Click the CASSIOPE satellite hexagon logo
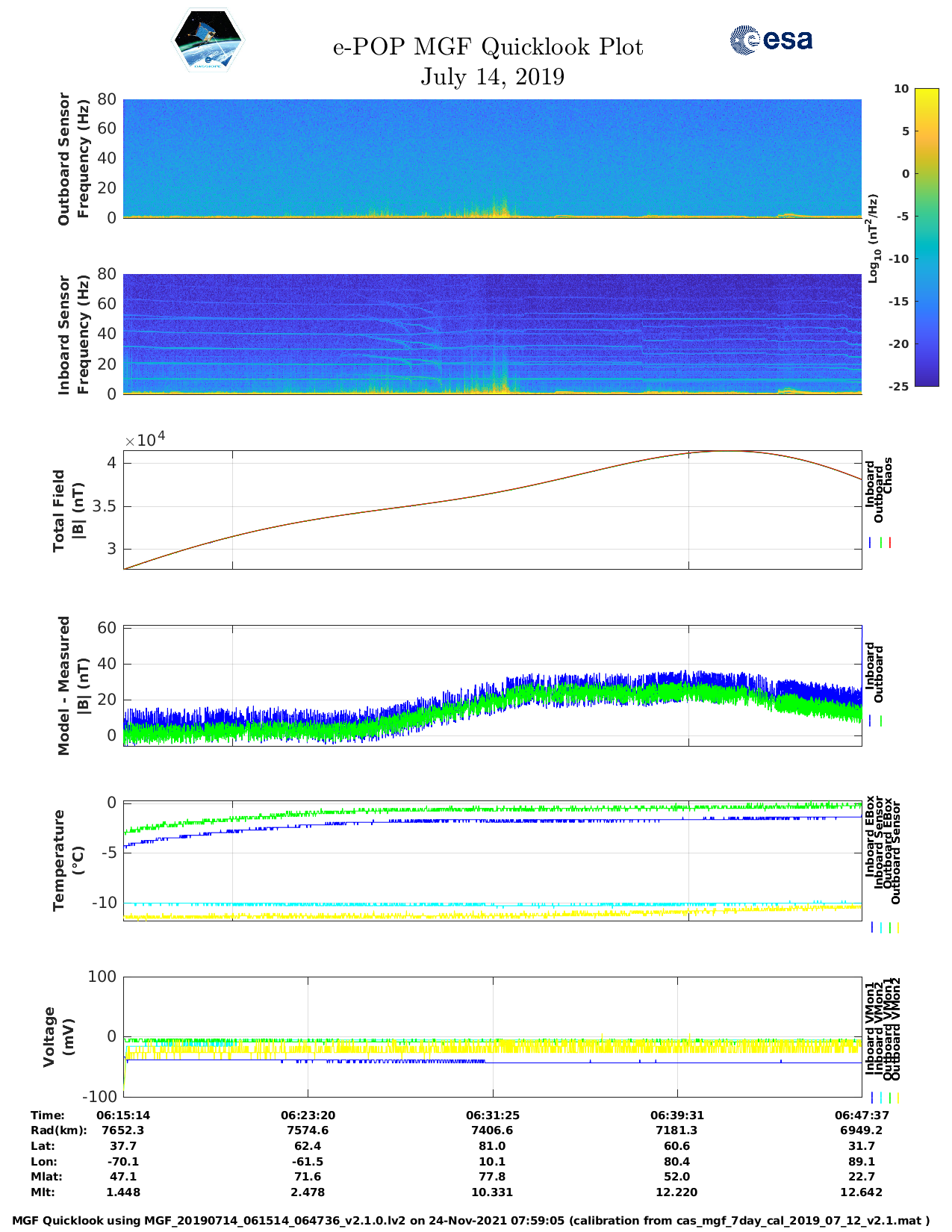The width and height of the screenshot is (952, 1232). pos(208,41)
